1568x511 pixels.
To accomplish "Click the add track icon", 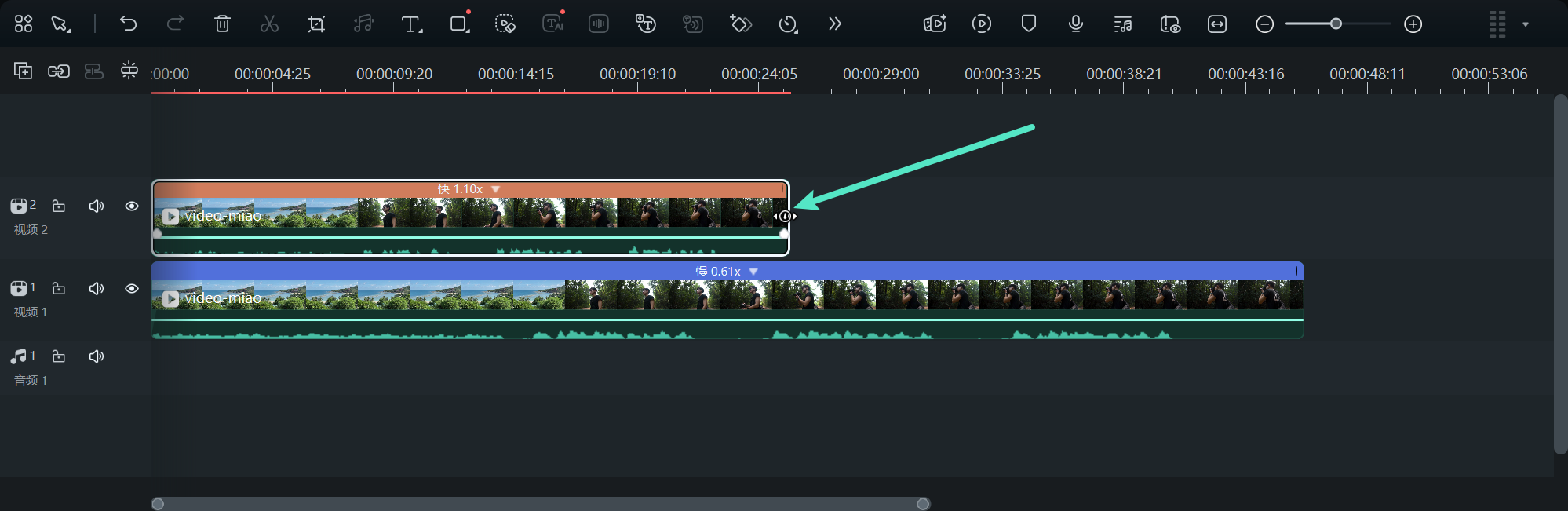I will tap(23, 71).
